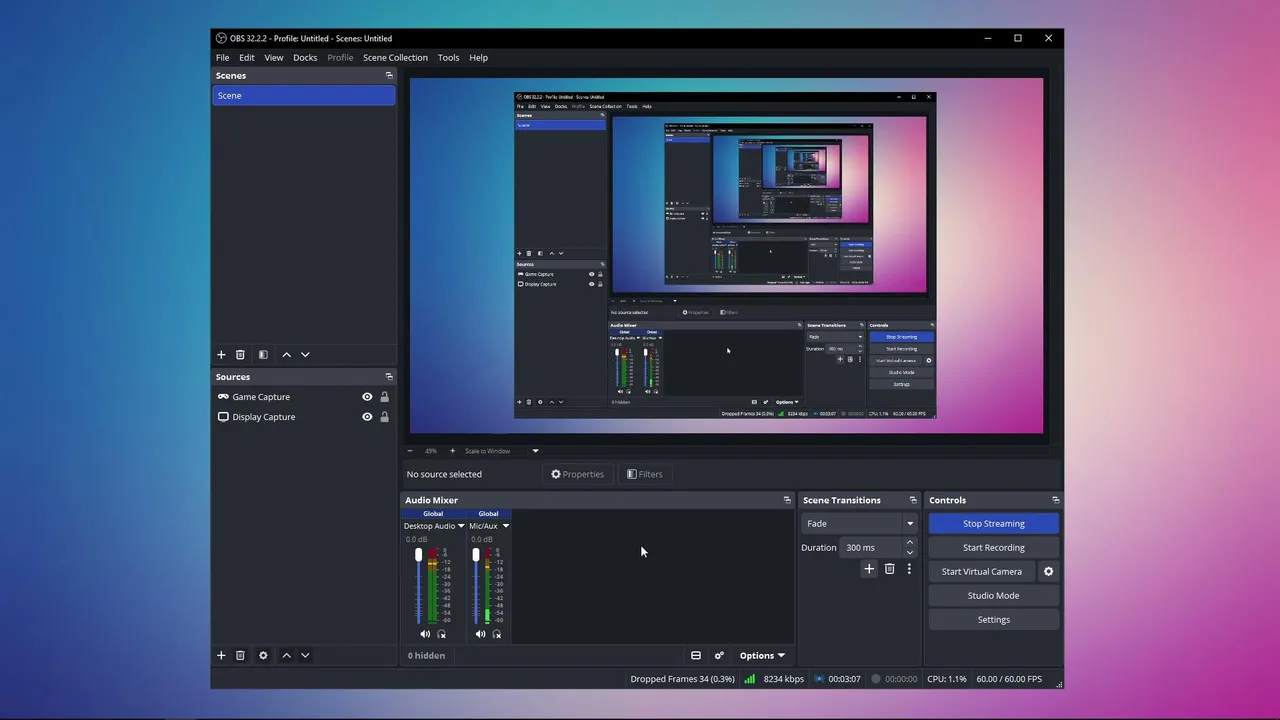1280x720 pixels.
Task: Move the scene down with the arrow
Action: (x=305, y=354)
